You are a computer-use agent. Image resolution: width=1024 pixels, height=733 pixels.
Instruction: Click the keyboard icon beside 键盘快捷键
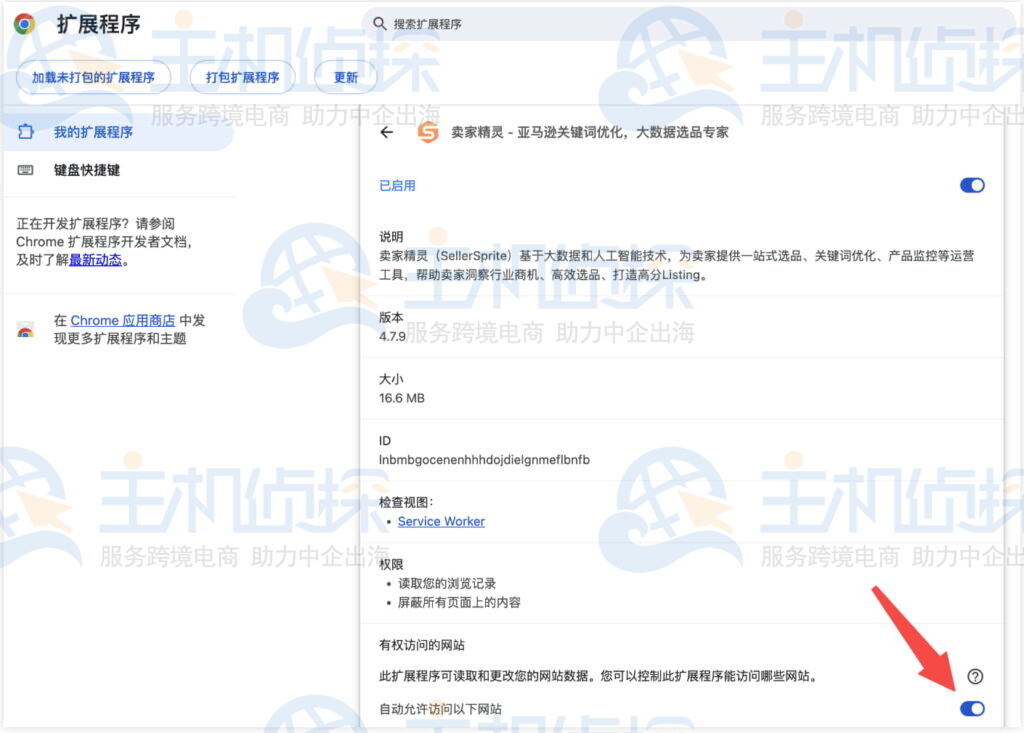(25, 170)
